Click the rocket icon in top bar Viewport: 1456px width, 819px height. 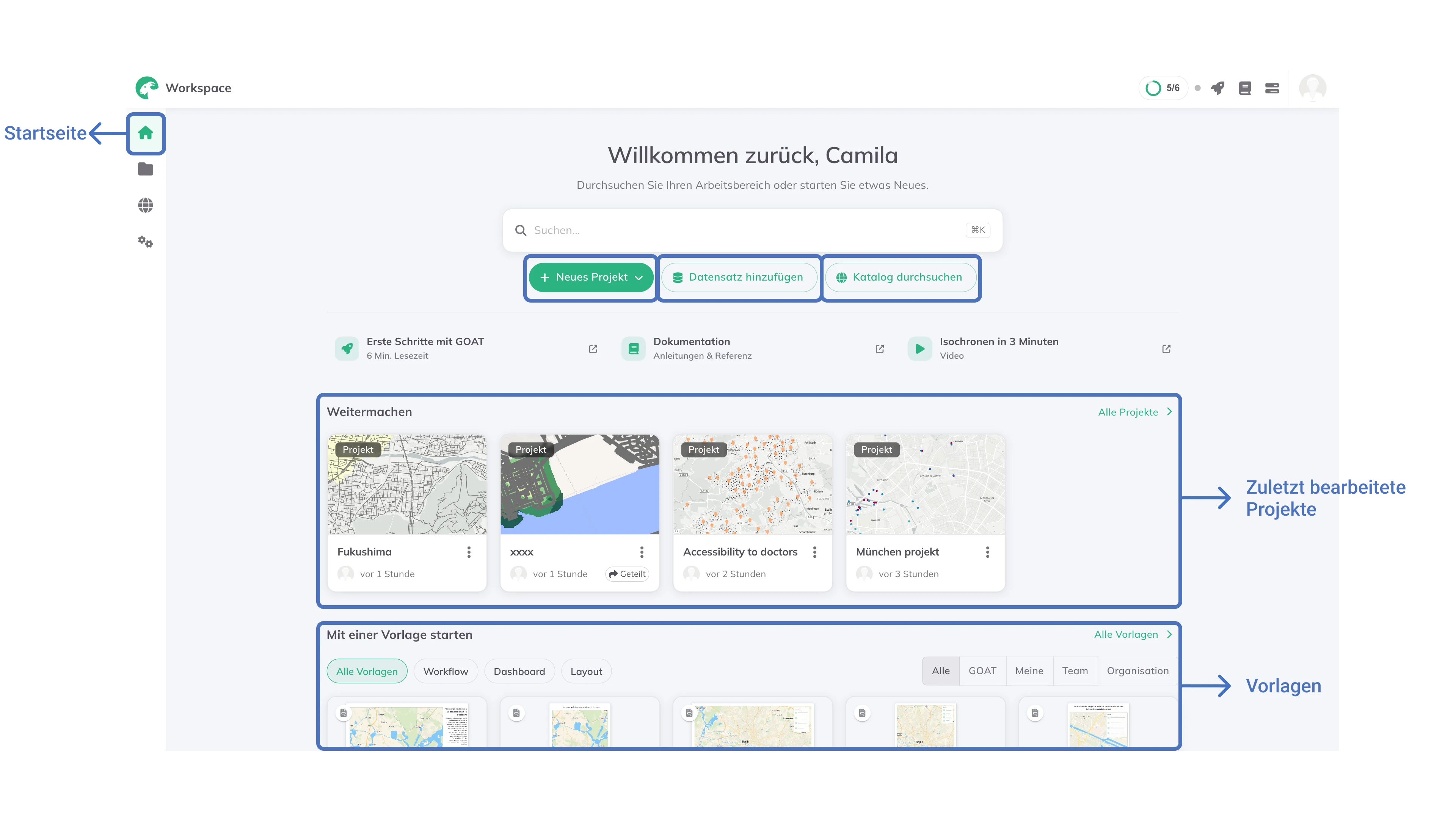[x=1218, y=88]
